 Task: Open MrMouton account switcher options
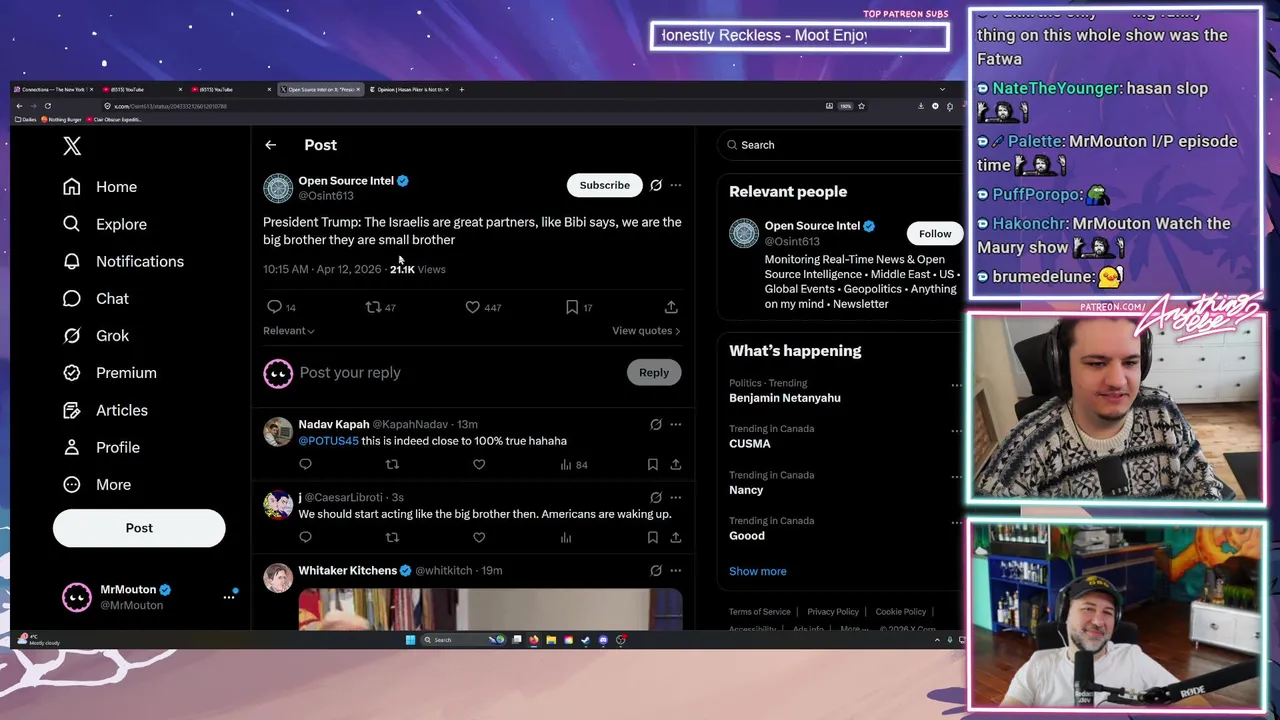[x=229, y=597]
